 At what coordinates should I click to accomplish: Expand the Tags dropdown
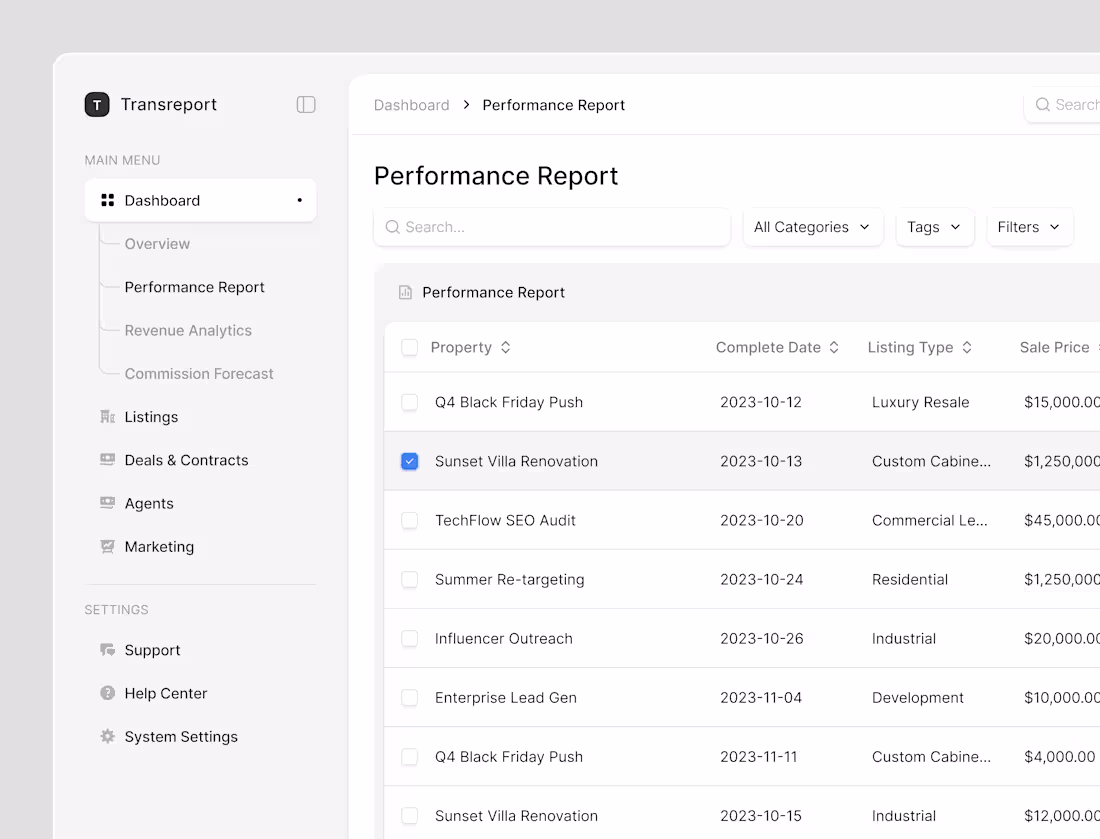pyautogui.click(x=934, y=227)
